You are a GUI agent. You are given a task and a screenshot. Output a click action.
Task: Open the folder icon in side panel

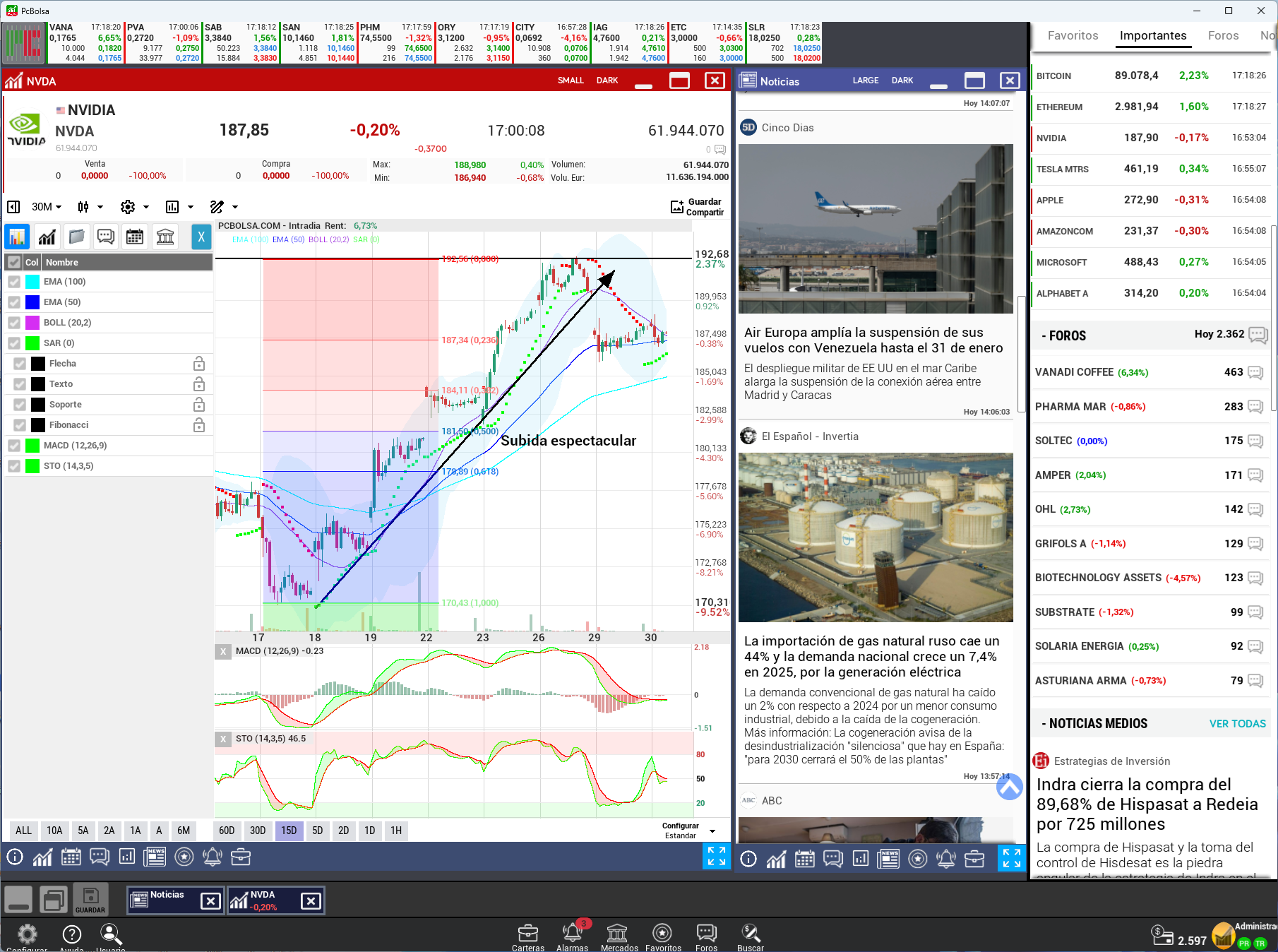76,237
